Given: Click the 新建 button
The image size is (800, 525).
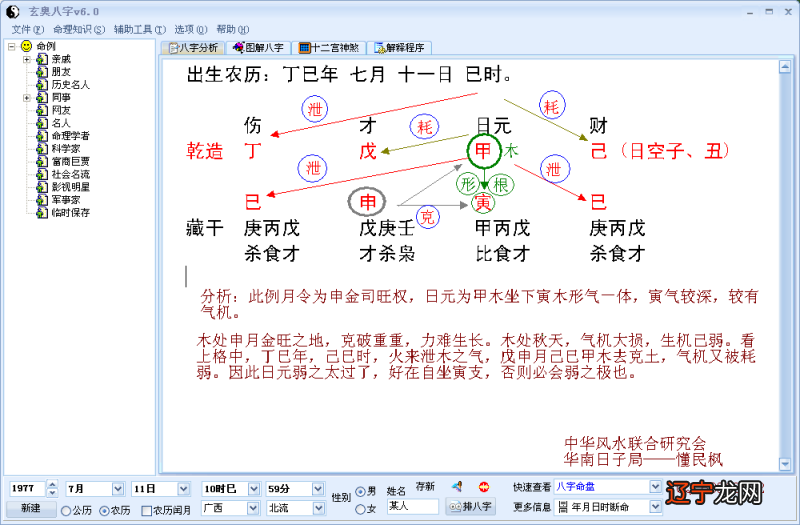Looking at the screenshot, I should pos(31,508).
